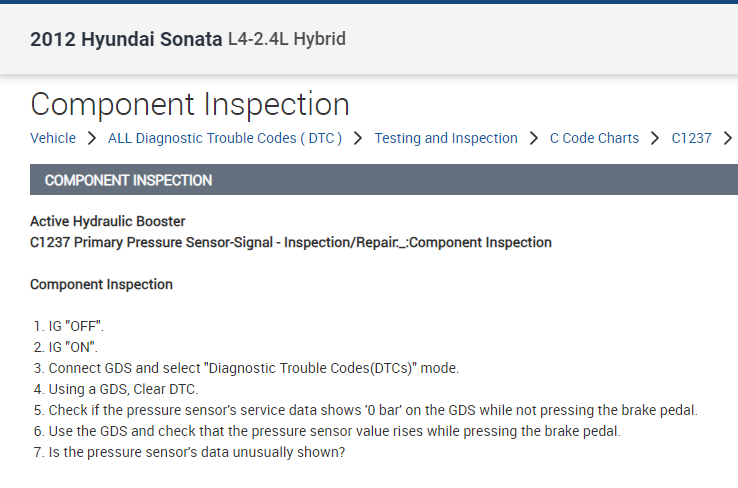Screen dimensions: 738x488
Task: Open the Vehicle breadcrumb link
Action: (53, 138)
